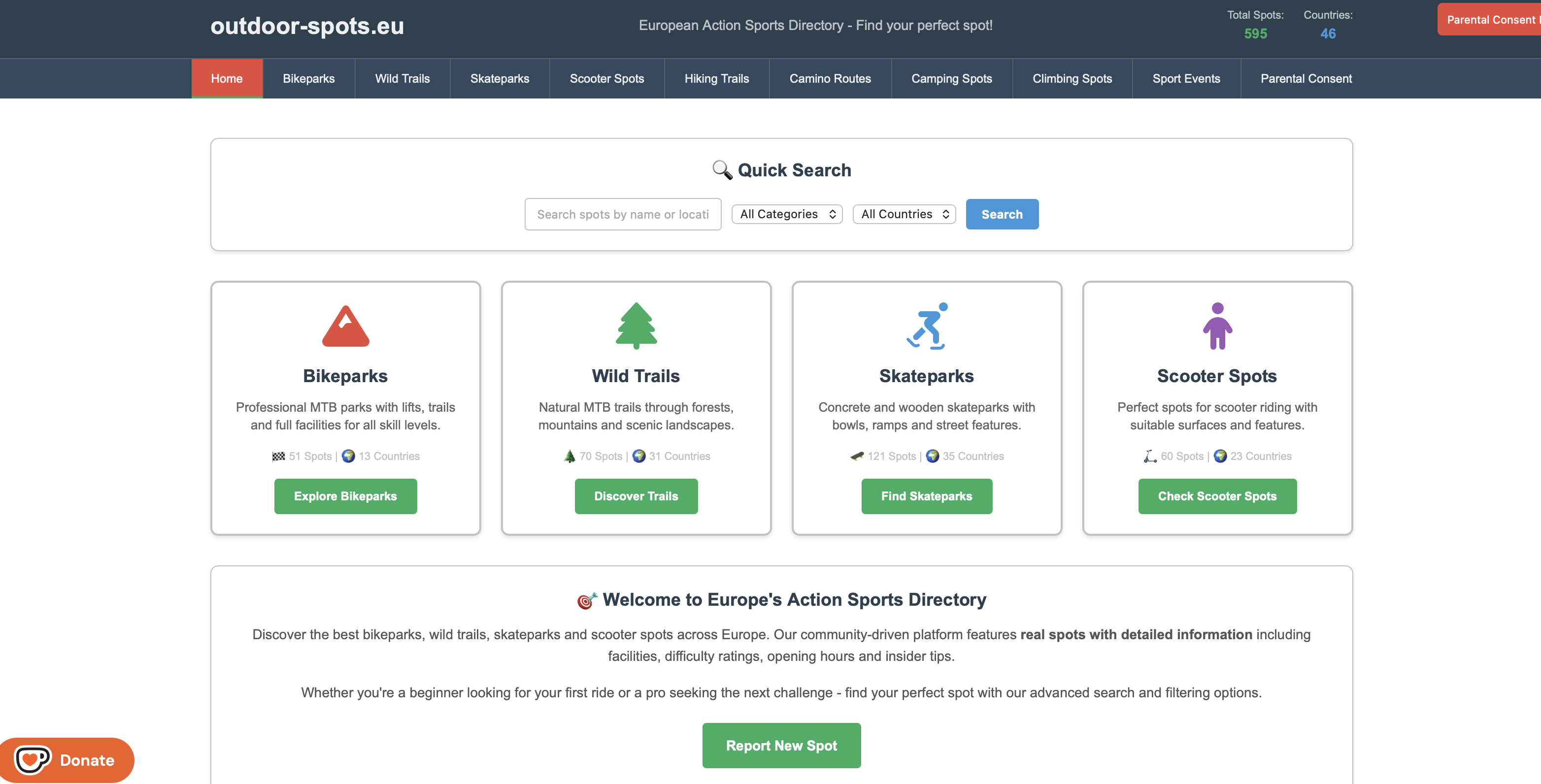The width and height of the screenshot is (1541, 784).
Task: Open the Camino Routes navigation tab
Action: tap(830, 78)
